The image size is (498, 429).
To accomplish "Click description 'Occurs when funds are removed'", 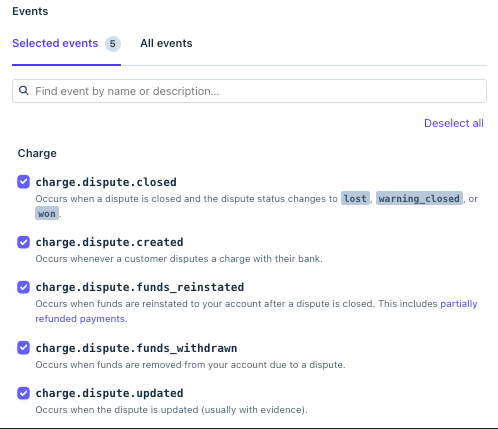I will point(190,365).
